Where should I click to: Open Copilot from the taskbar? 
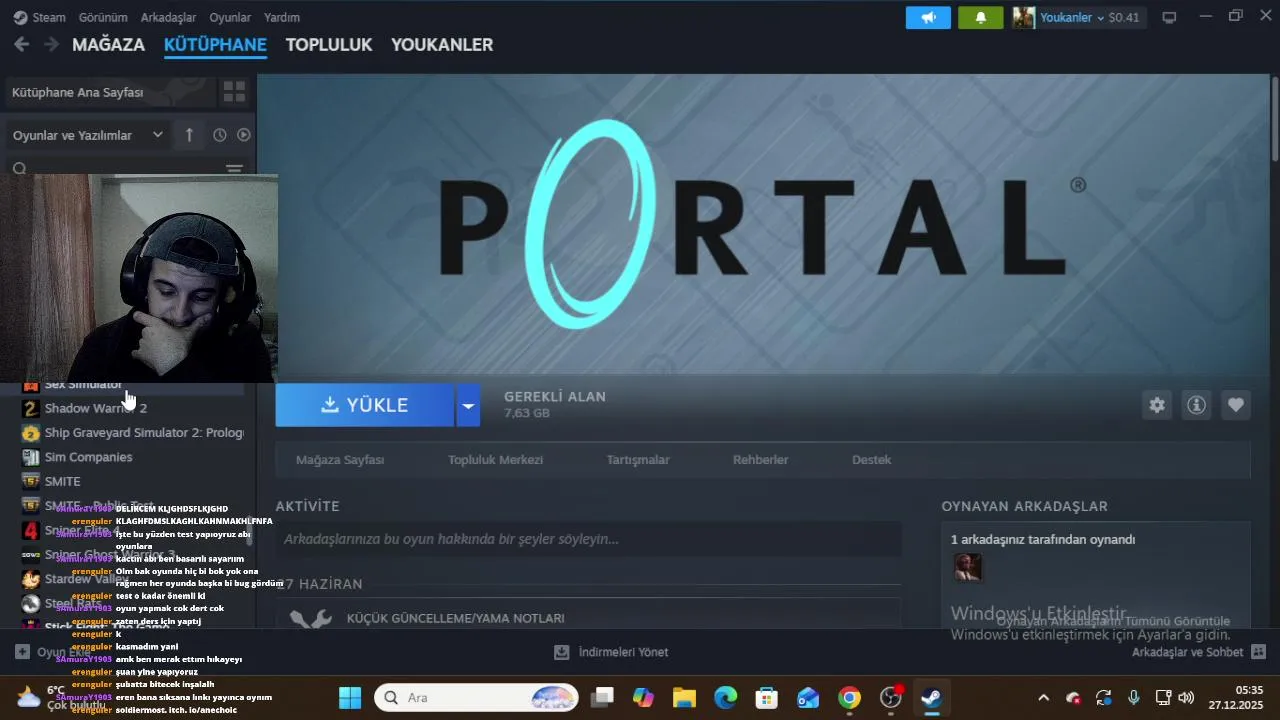coord(642,697)
